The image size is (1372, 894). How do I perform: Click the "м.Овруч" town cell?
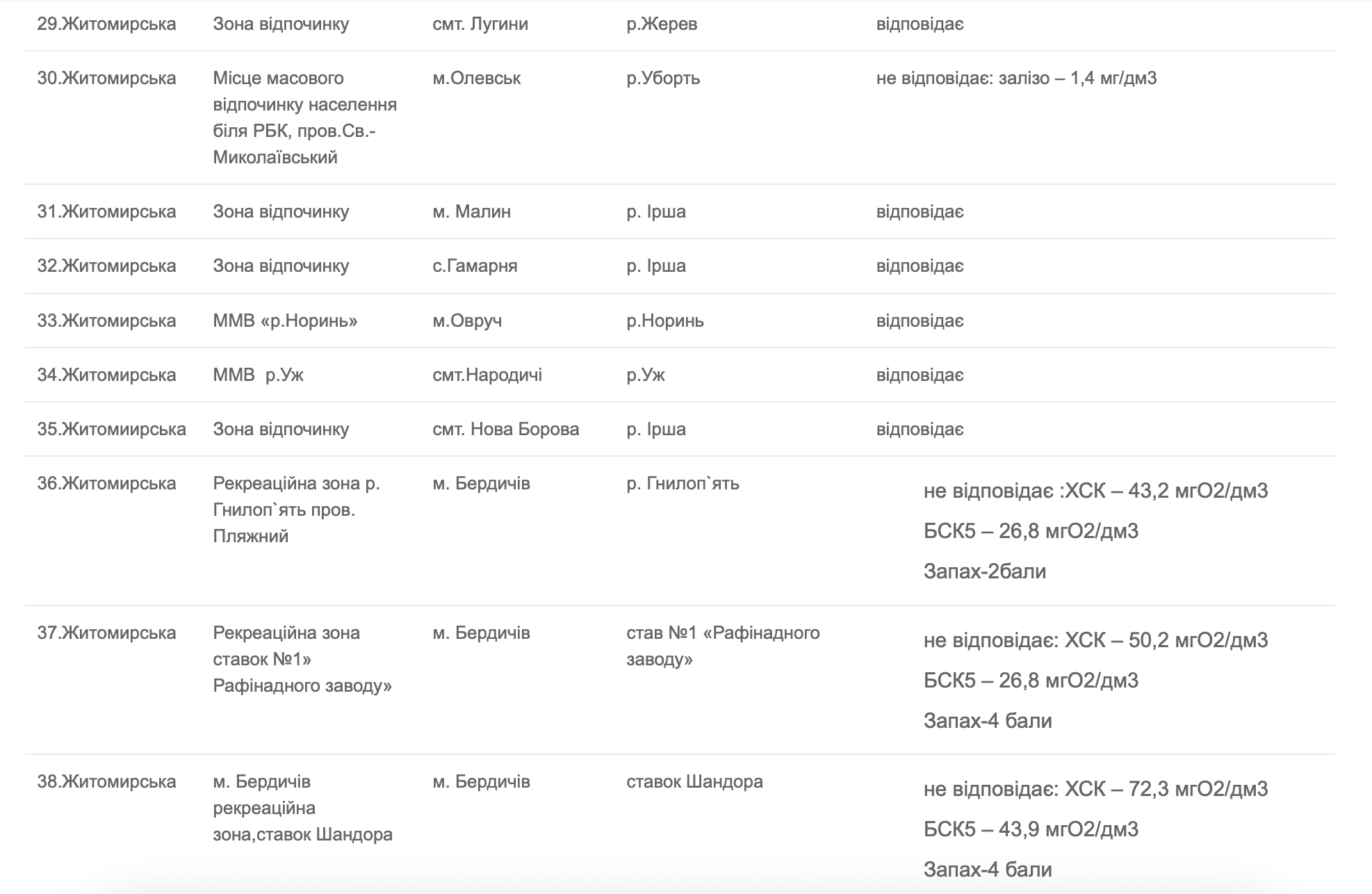pos(467,321)
